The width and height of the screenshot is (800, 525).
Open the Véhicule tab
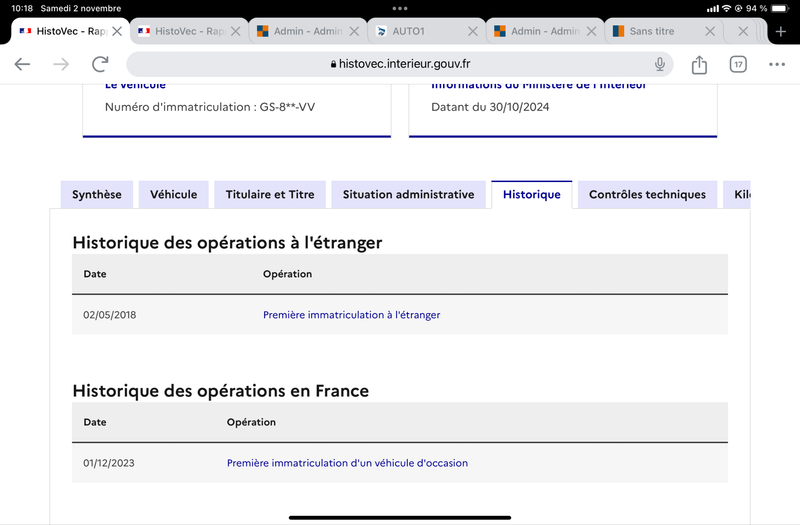[x=173, y=194]
